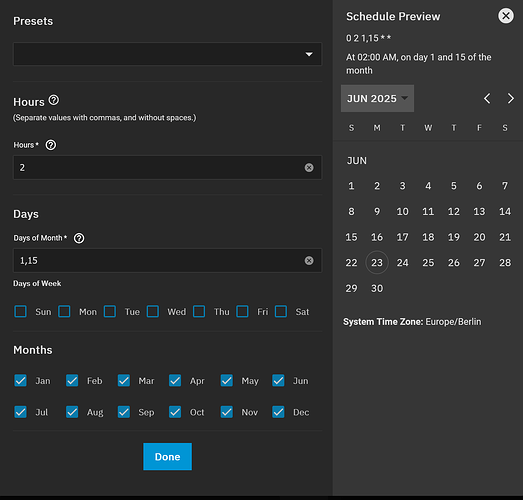
Task: Go to next month in calendar
Action: coord(510,98)
